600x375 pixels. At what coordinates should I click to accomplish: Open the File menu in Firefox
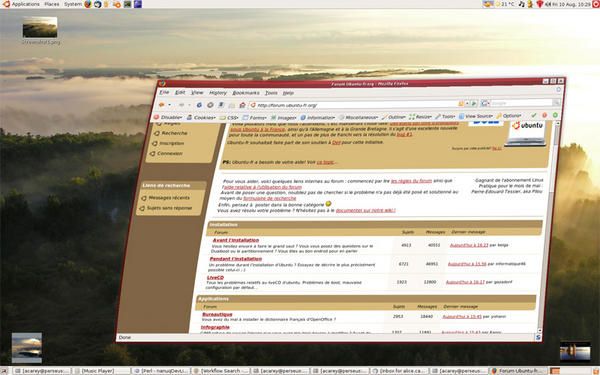[x=164, y=92]
